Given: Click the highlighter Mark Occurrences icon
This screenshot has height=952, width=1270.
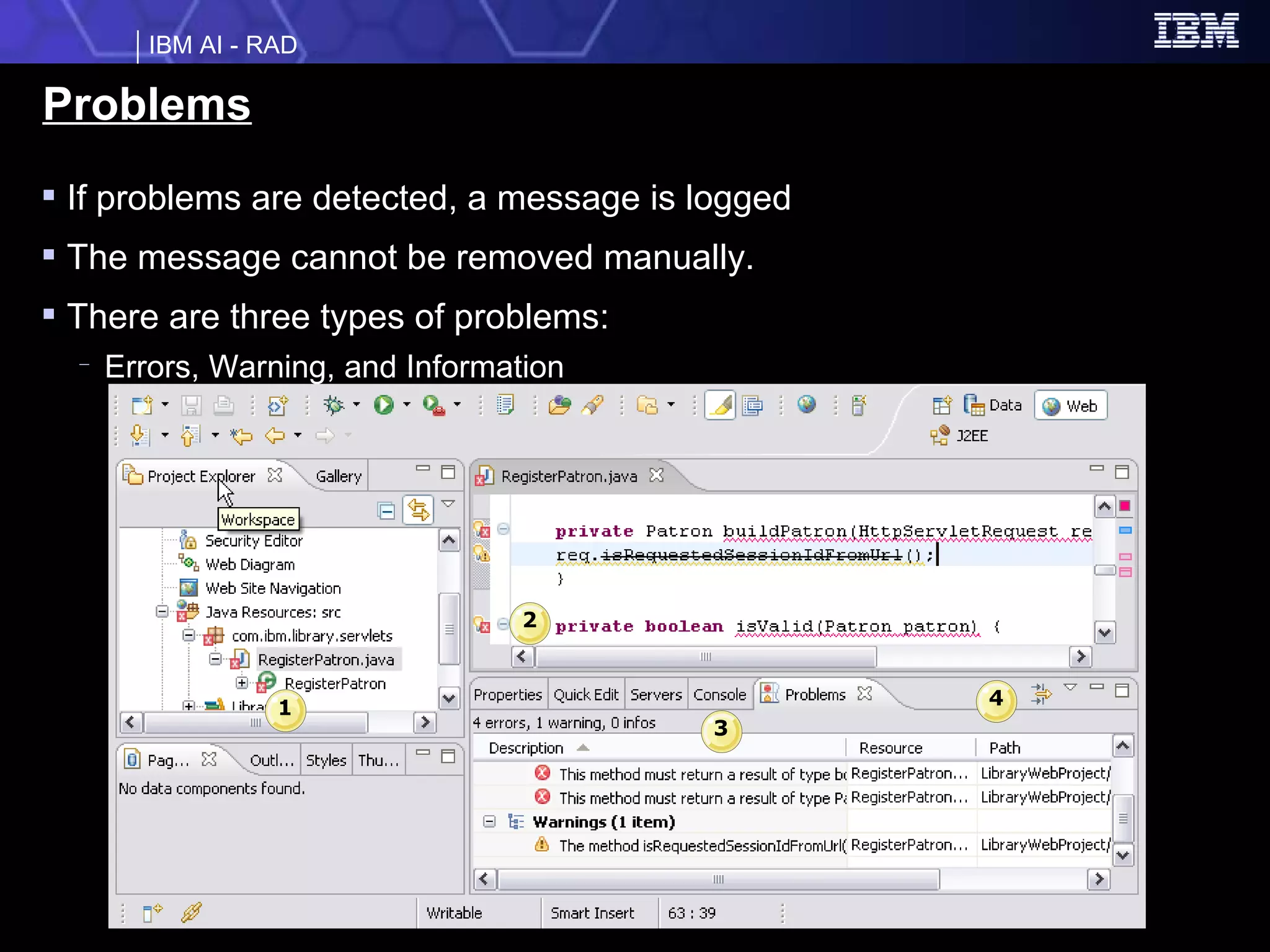Looking at the screenshot, I should 720,405.
